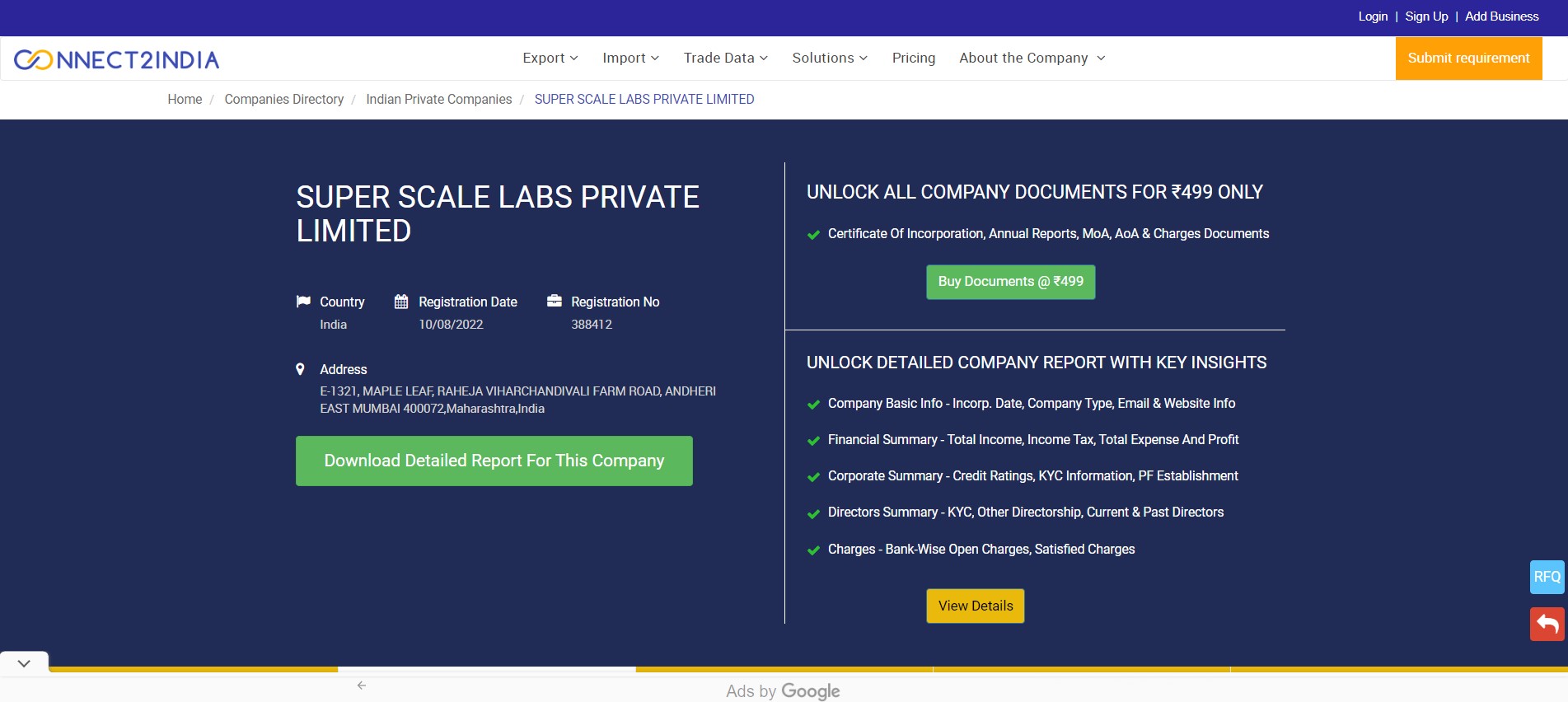Click the Add Business link
The image size is (1568, 702).
(x=1502, y=16)
